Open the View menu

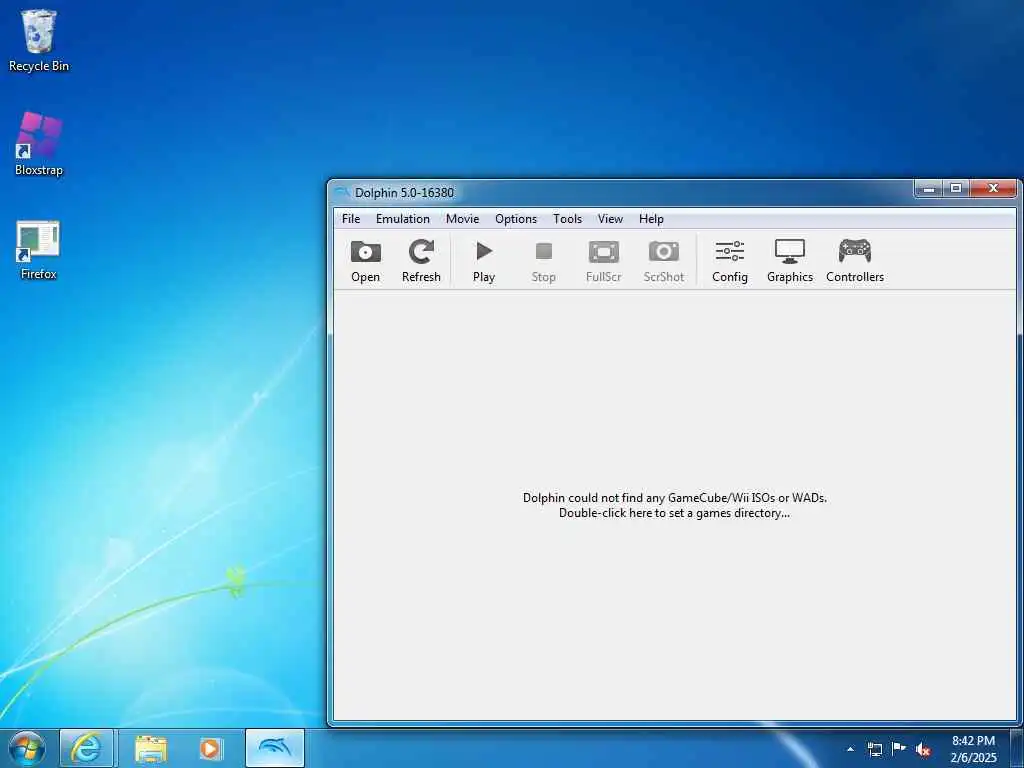[x=610, y=219]
